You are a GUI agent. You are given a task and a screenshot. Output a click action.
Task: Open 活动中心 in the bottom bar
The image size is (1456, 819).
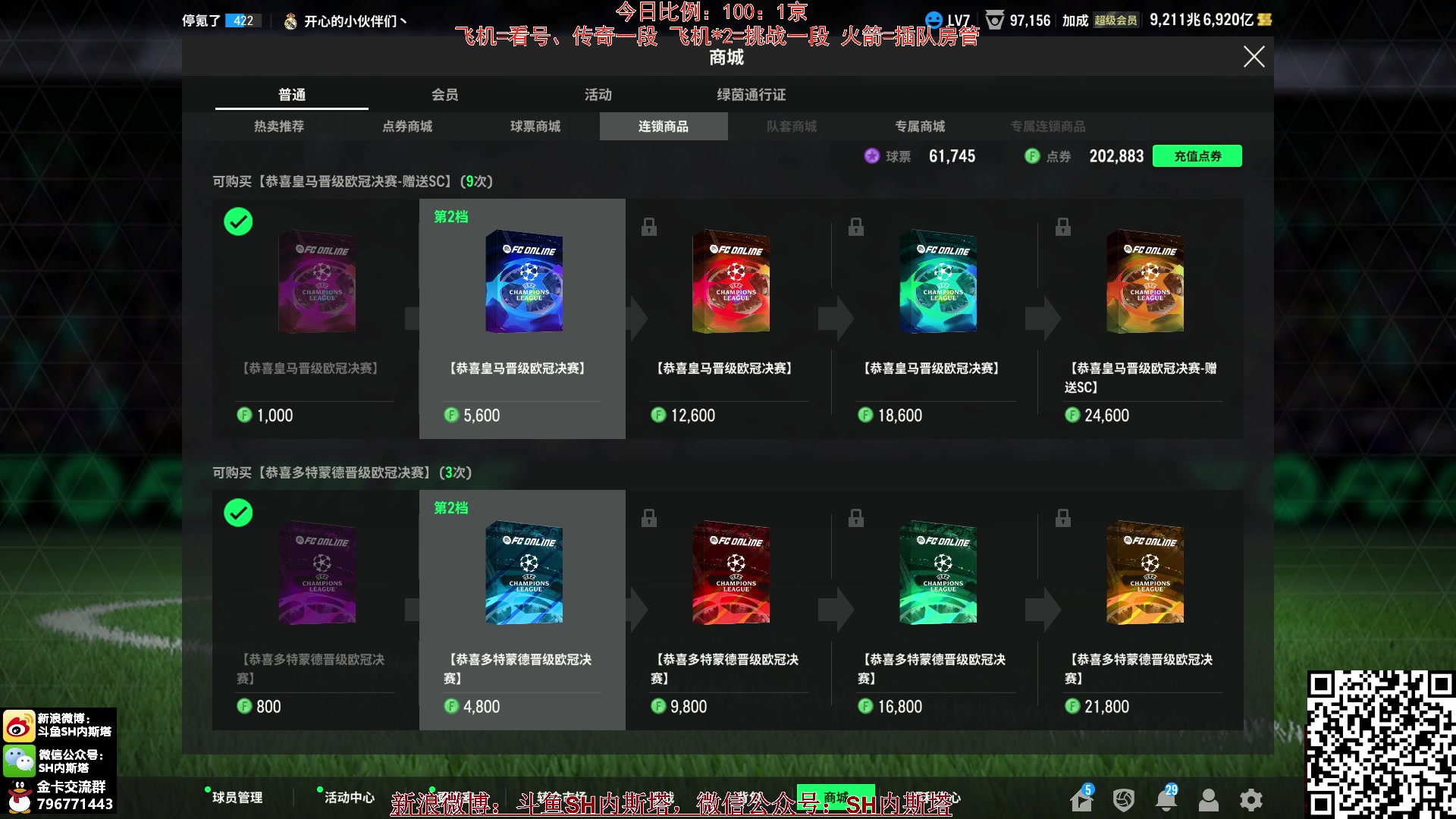350,798
